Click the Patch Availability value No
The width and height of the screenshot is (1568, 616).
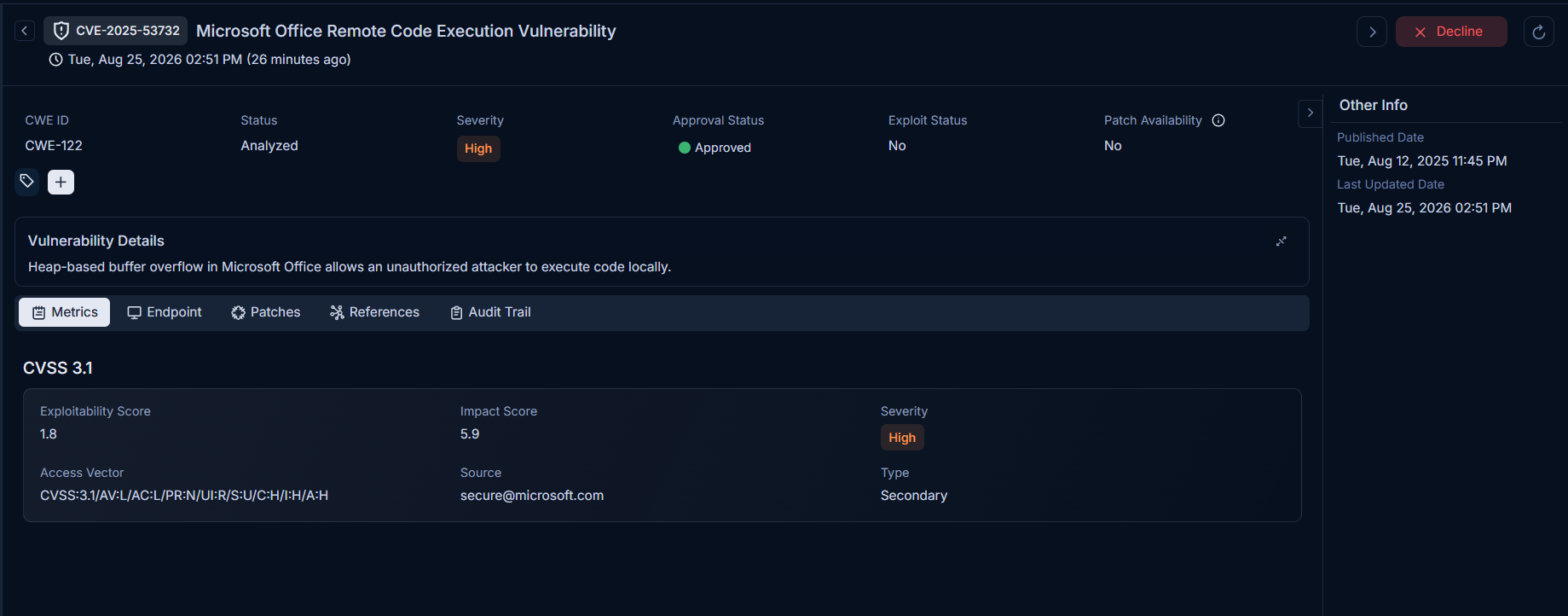[1113, 146]
